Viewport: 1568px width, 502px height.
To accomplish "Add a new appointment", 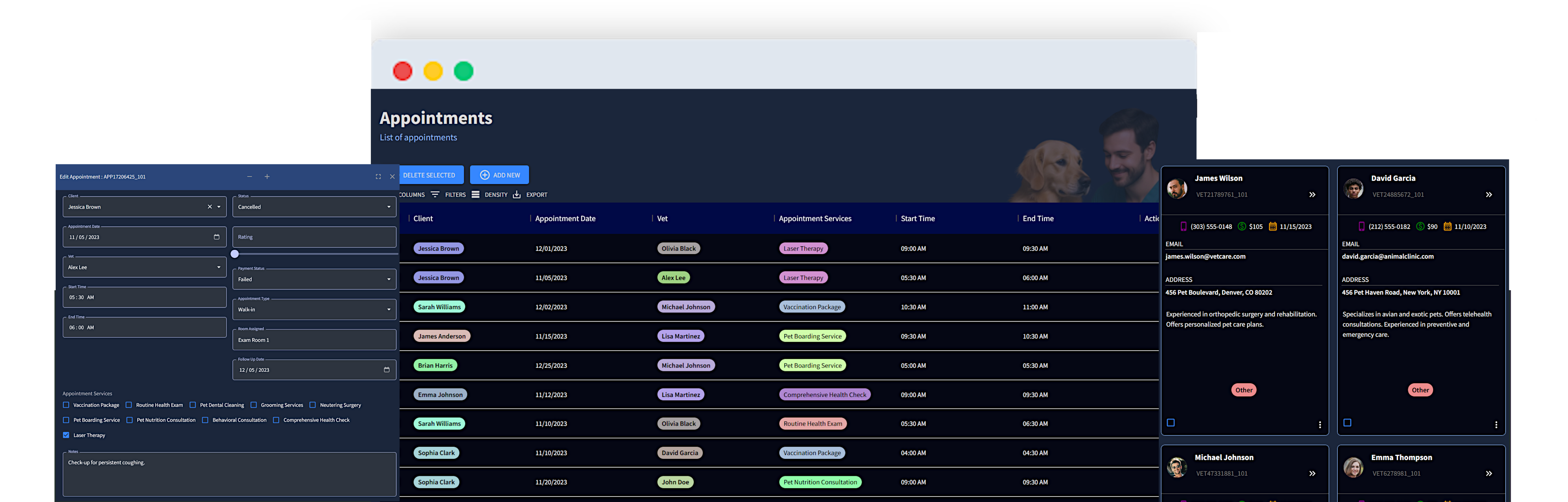I will (x=499, y=175).
